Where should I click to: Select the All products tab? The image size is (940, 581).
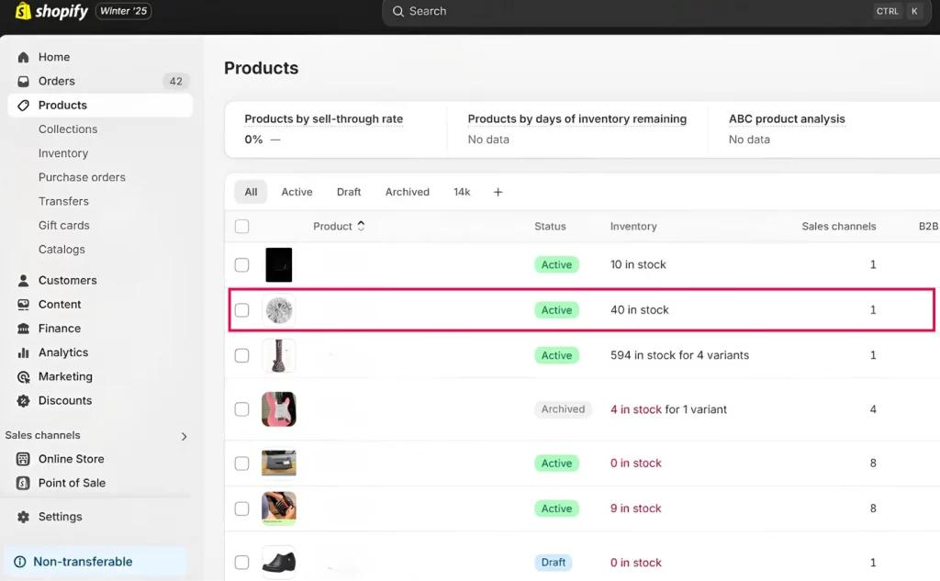251,192
